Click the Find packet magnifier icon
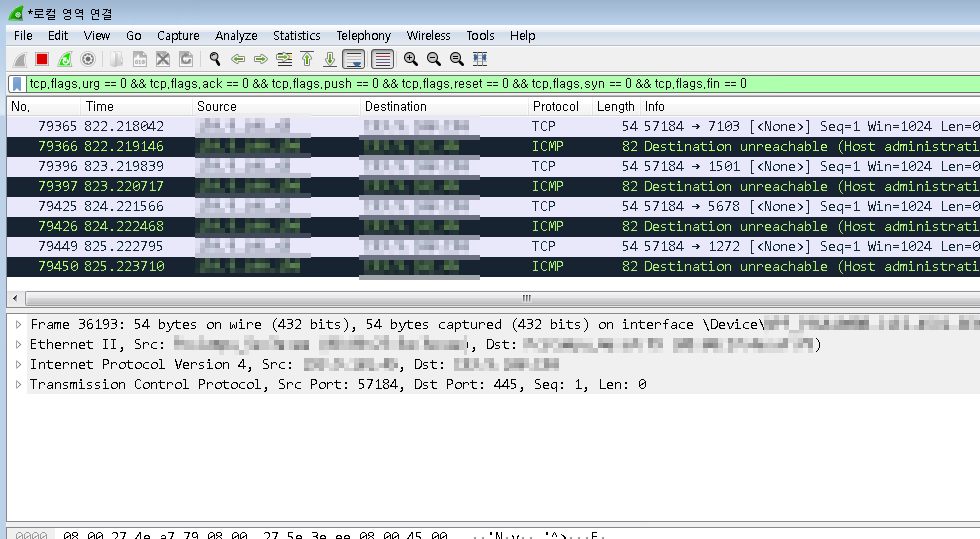Screen dimensions: 980x539 click(x=214, y=60)
